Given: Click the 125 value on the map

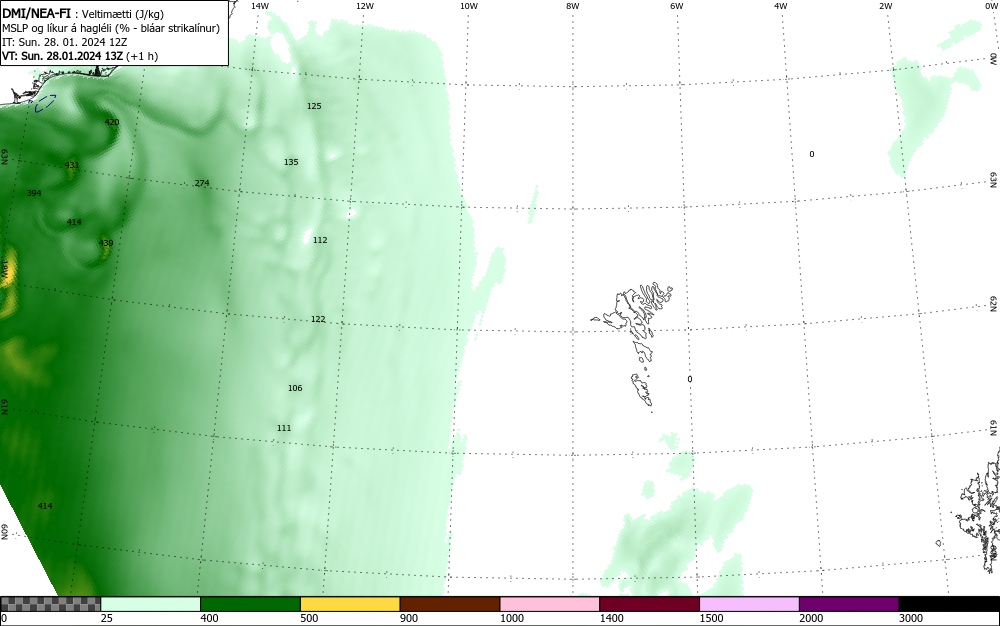Looking at the screenshot, I should coord(314,106).
